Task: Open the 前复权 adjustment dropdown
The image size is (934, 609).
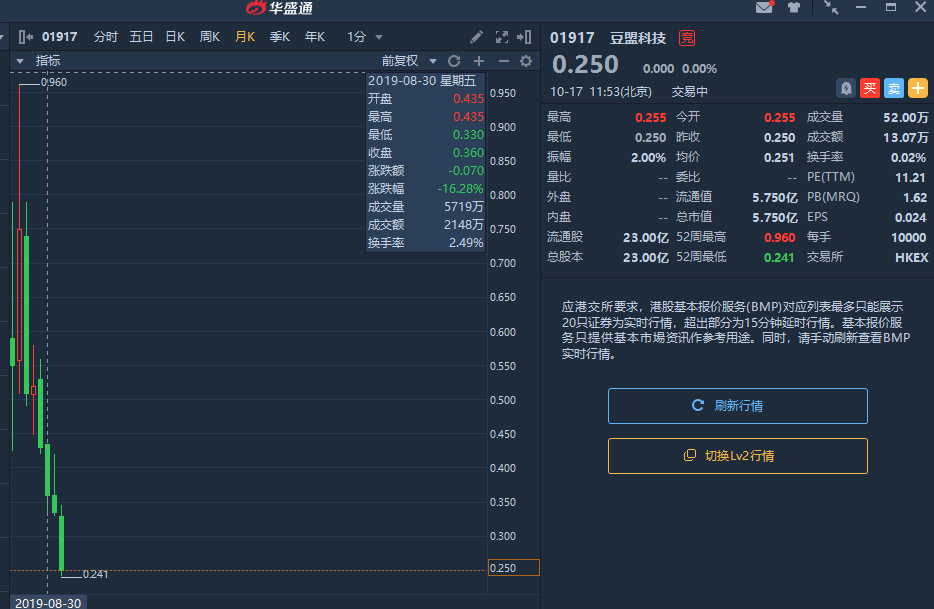Action: click(x=409, y=61)
